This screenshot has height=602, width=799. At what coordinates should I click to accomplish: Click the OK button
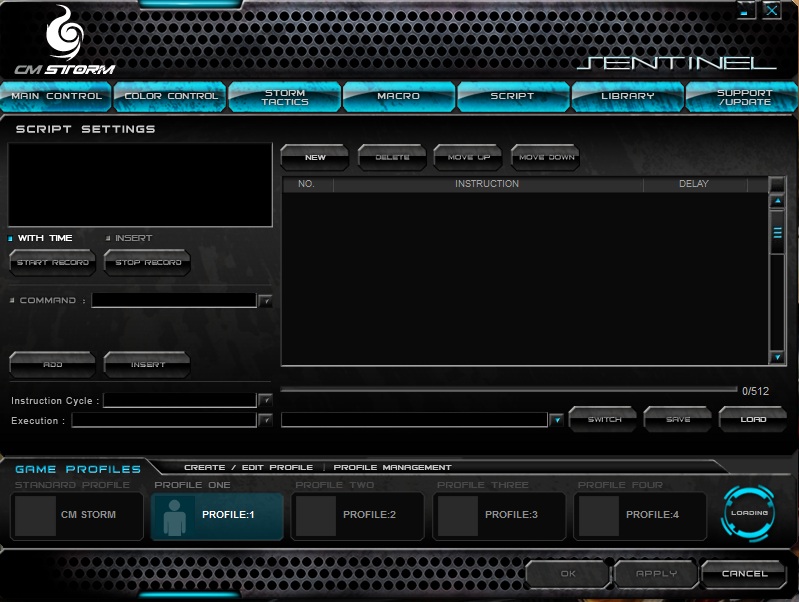[x=568, y=574]
